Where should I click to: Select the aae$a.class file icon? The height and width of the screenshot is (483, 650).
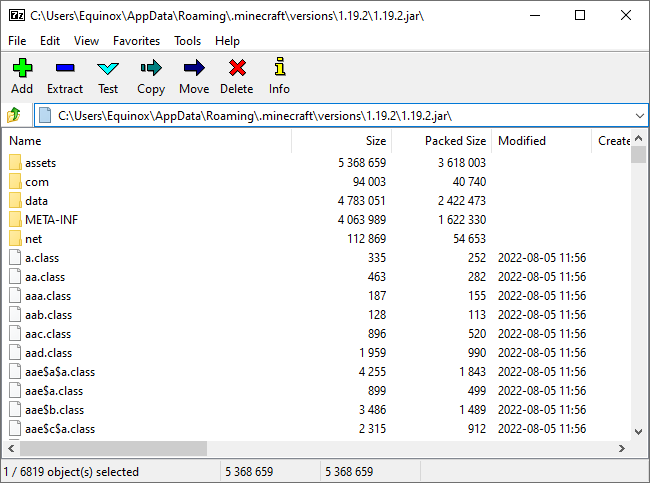pos(15,391)
